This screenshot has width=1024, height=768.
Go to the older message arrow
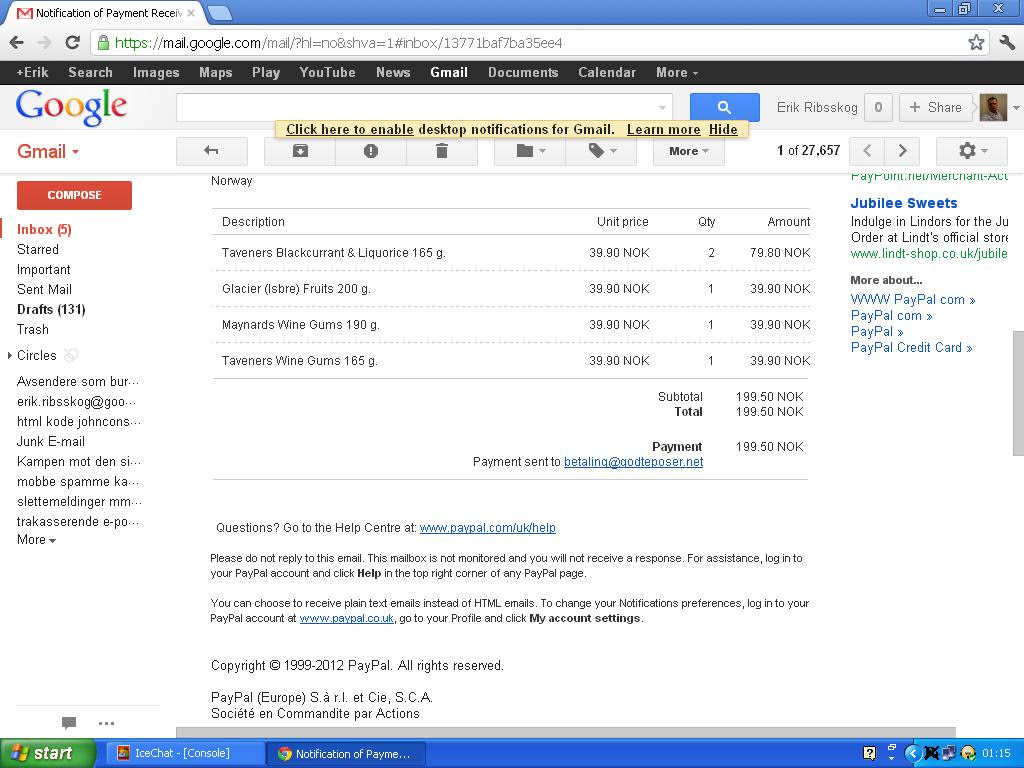[x=902, y=151]
